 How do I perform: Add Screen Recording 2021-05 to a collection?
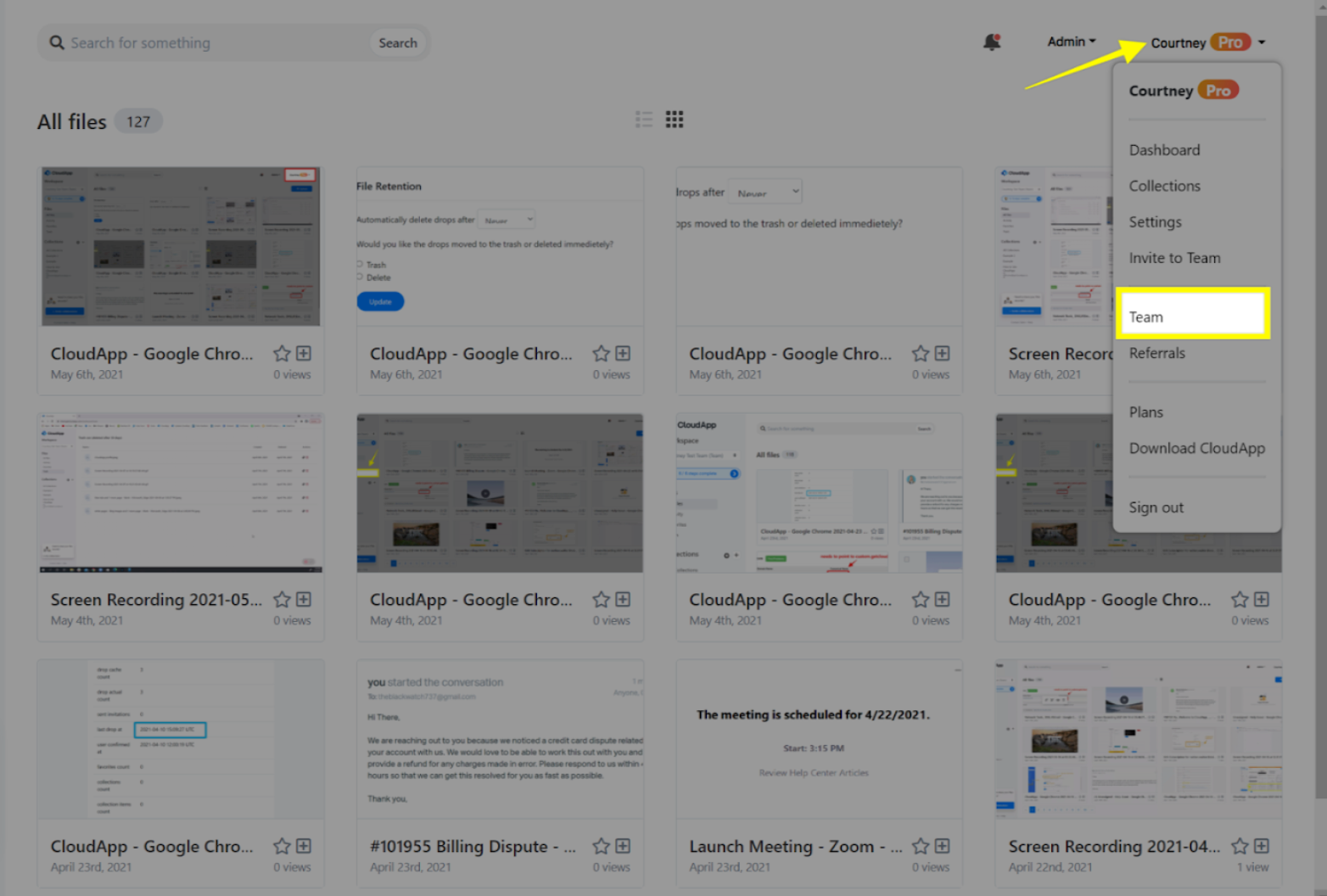(x=304, y=600)
